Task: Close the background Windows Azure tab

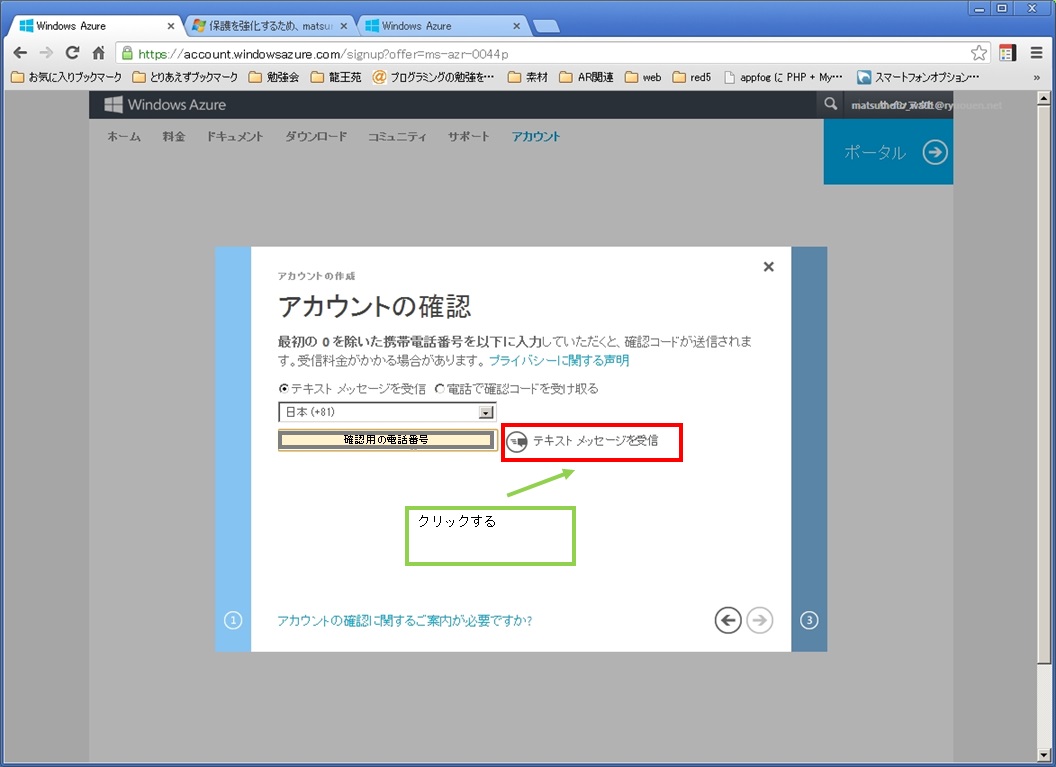Action: click(517, 26)
